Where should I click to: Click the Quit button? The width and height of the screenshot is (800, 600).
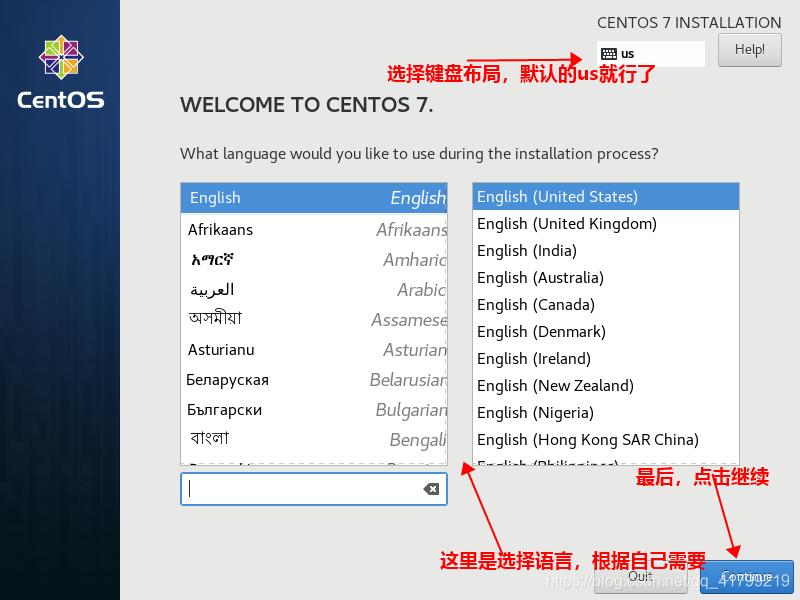tap(640, 577)
